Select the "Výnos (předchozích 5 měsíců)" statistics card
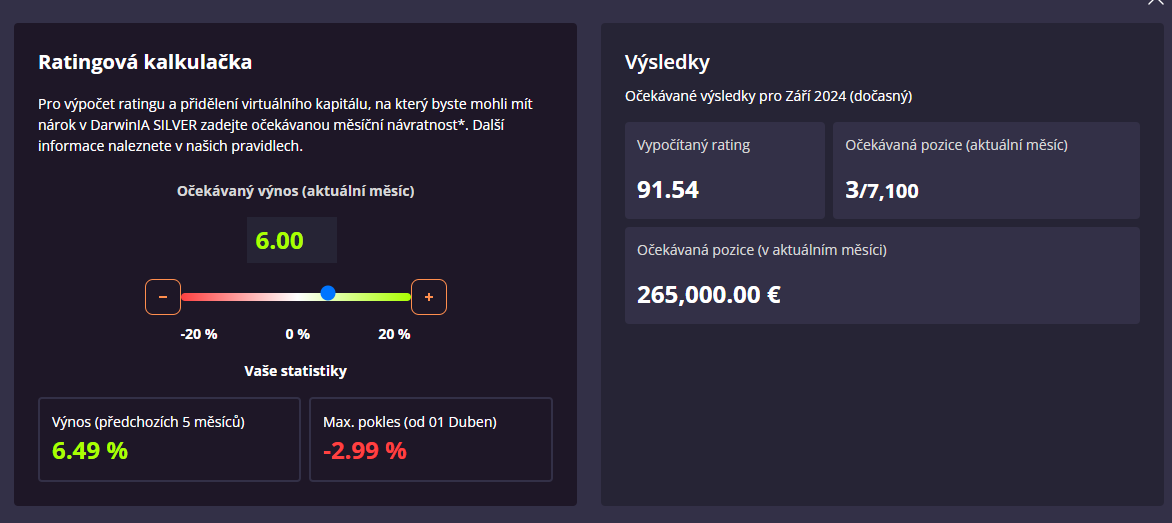1172x523 pixels. tap(169, 439)
